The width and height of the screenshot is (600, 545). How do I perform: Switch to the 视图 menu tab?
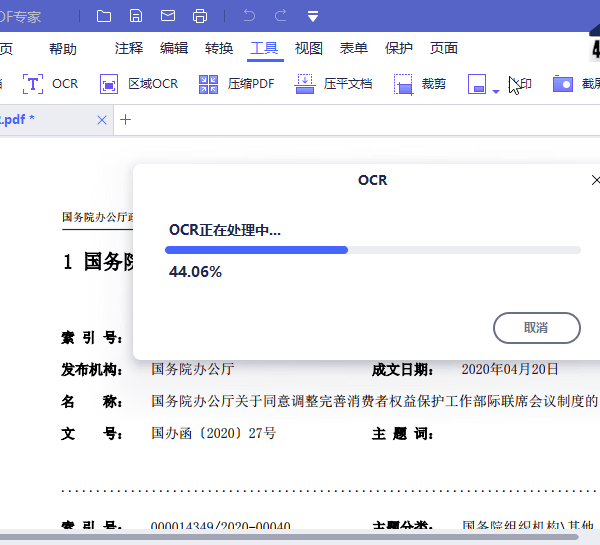pyautogui.click(x=309, y=48)
